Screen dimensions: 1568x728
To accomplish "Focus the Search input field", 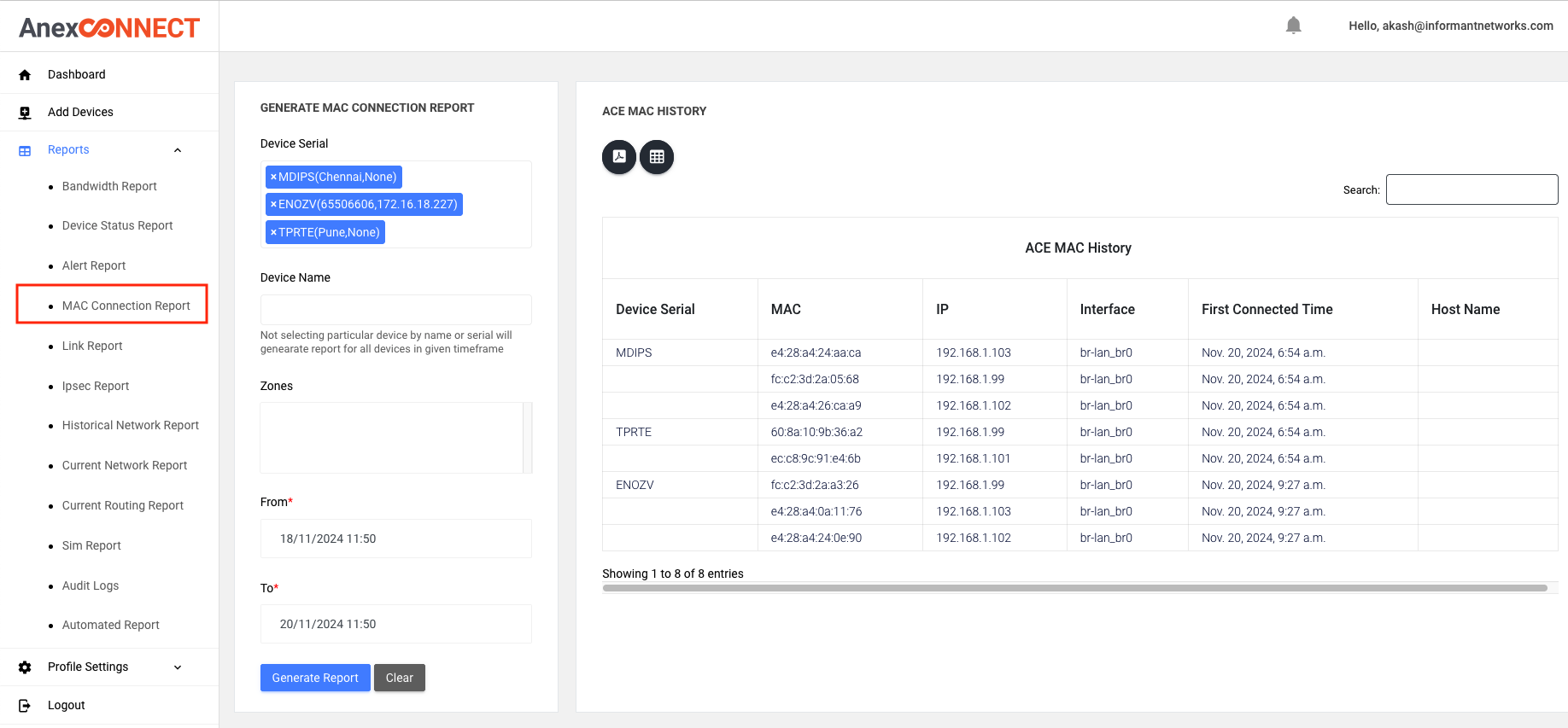I will (x=1471, y=189).
